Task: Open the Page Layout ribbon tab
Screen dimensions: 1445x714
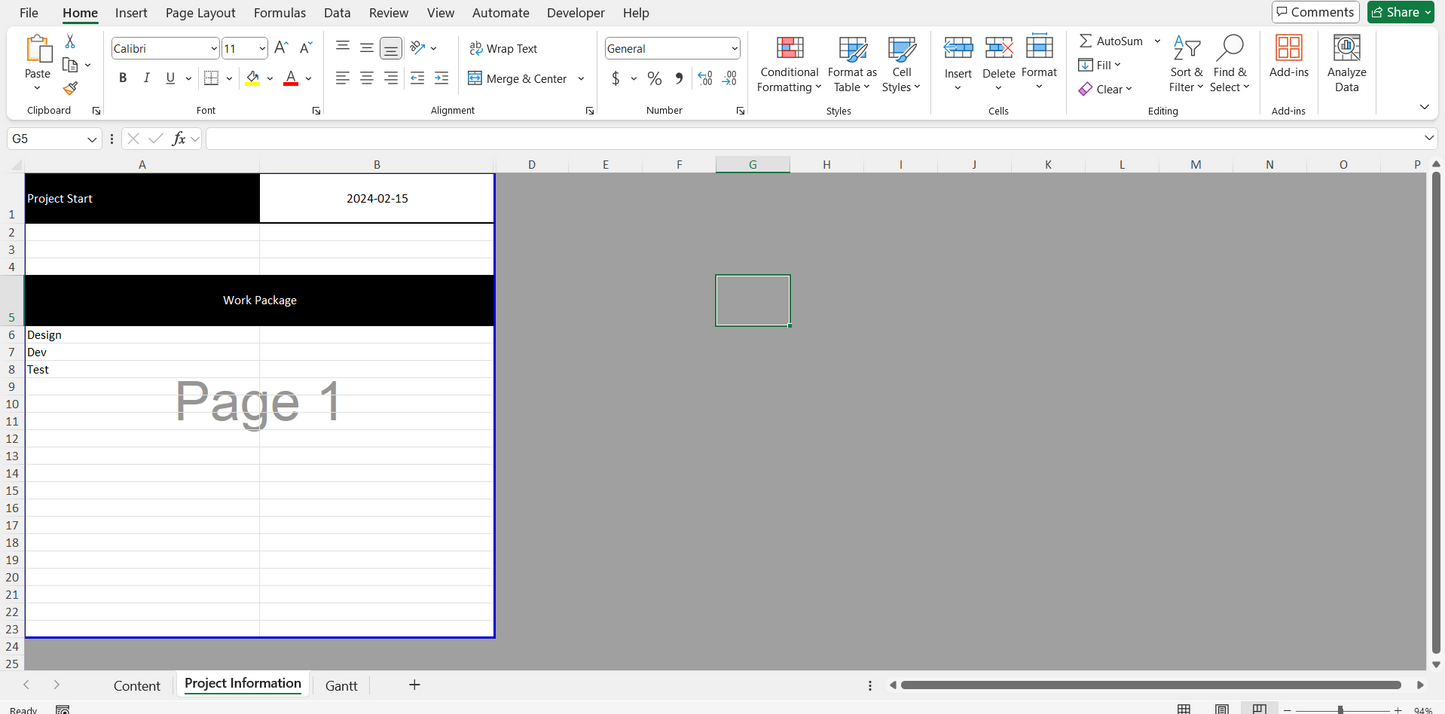Action: [200, 13]
